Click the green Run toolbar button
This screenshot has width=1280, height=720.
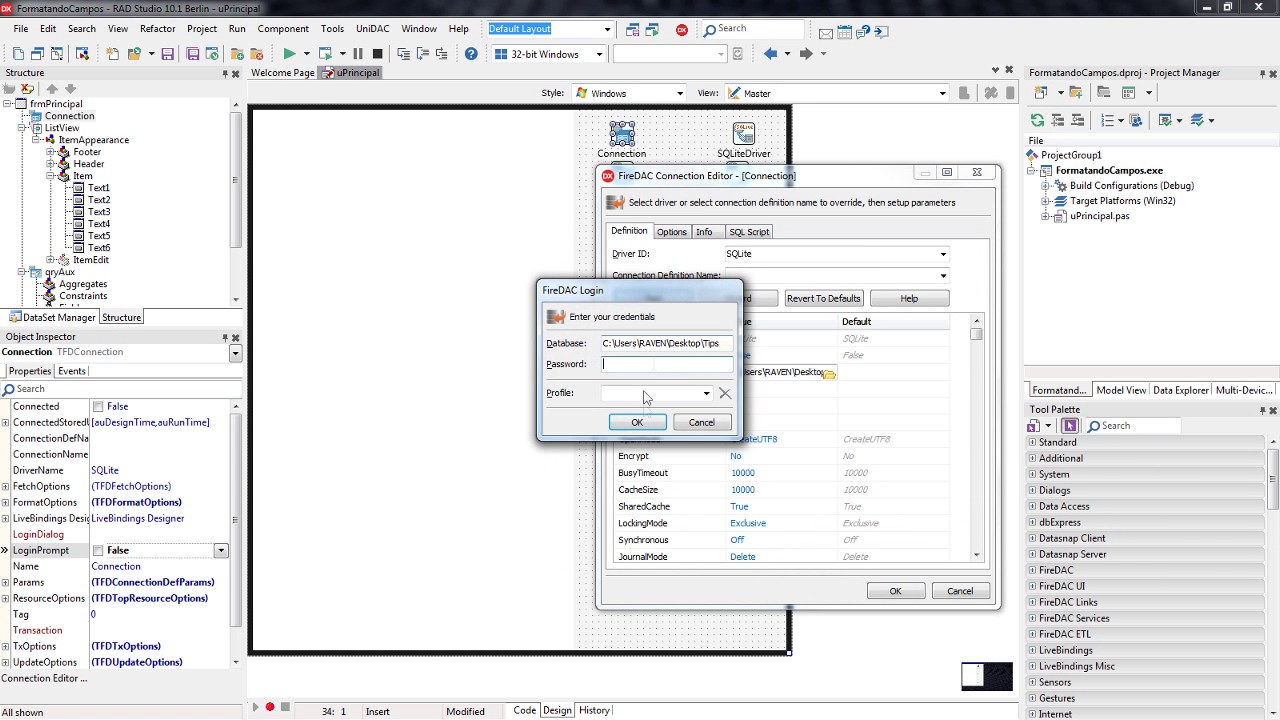[x=289, y=54]
